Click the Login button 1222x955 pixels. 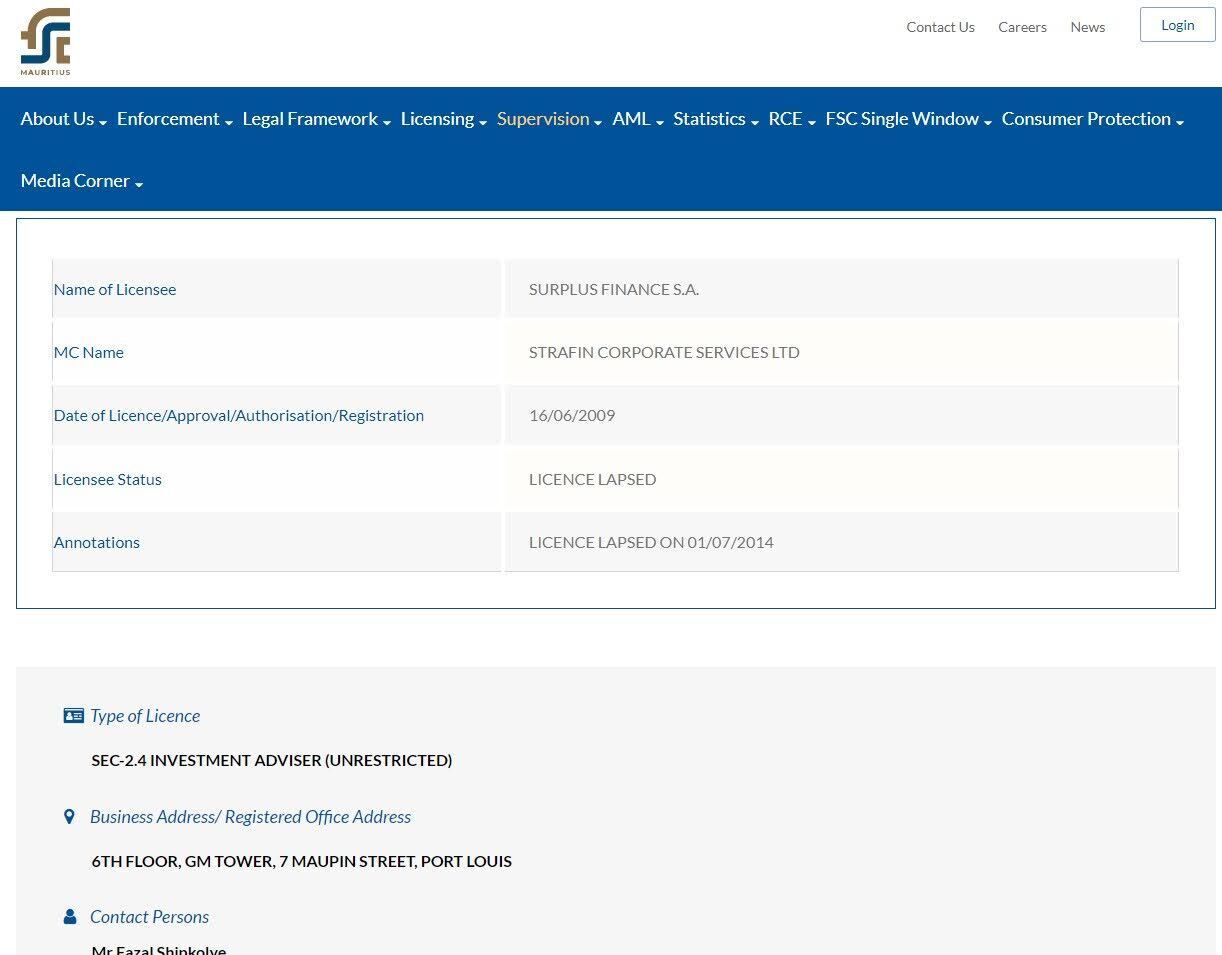pyautogui.click(x=1177, y=25)
